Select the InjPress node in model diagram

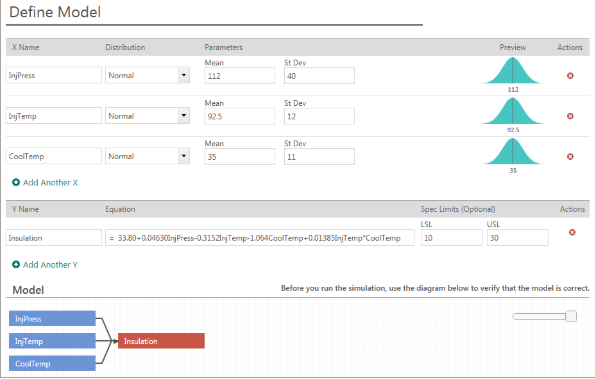(x=52, y=319)
